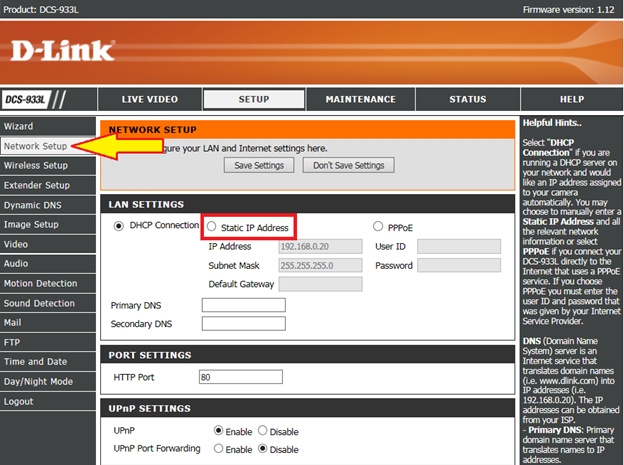
Task: Click the Primary DNS input field
Action: (243, 305)
